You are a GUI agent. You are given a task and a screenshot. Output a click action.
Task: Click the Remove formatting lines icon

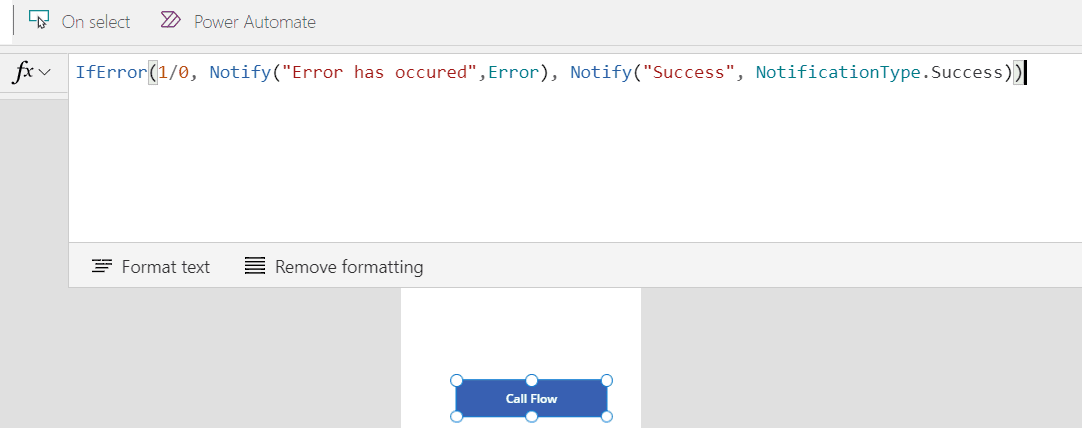point(255,266)
